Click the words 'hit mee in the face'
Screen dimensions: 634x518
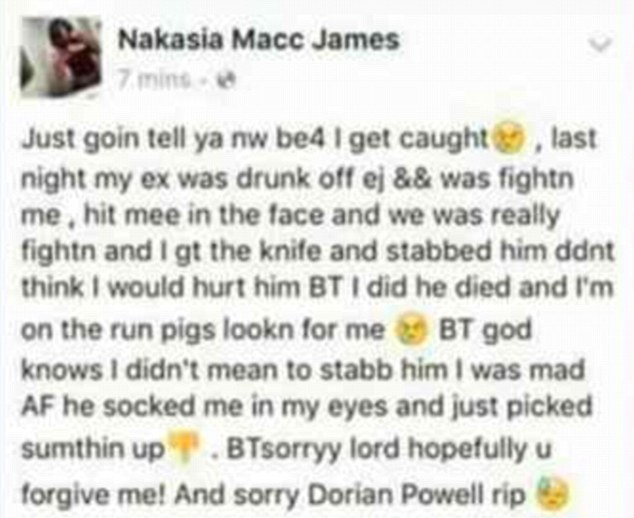click(203, 216)
